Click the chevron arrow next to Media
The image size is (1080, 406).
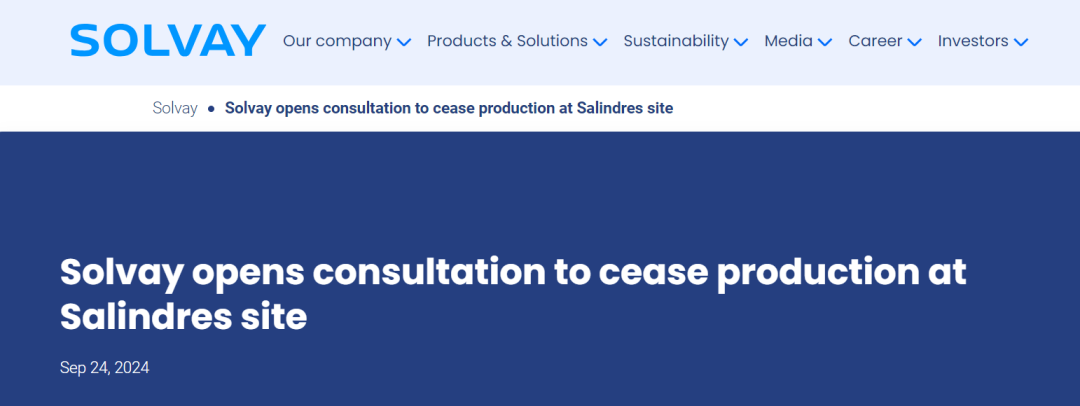click(825, 42)
